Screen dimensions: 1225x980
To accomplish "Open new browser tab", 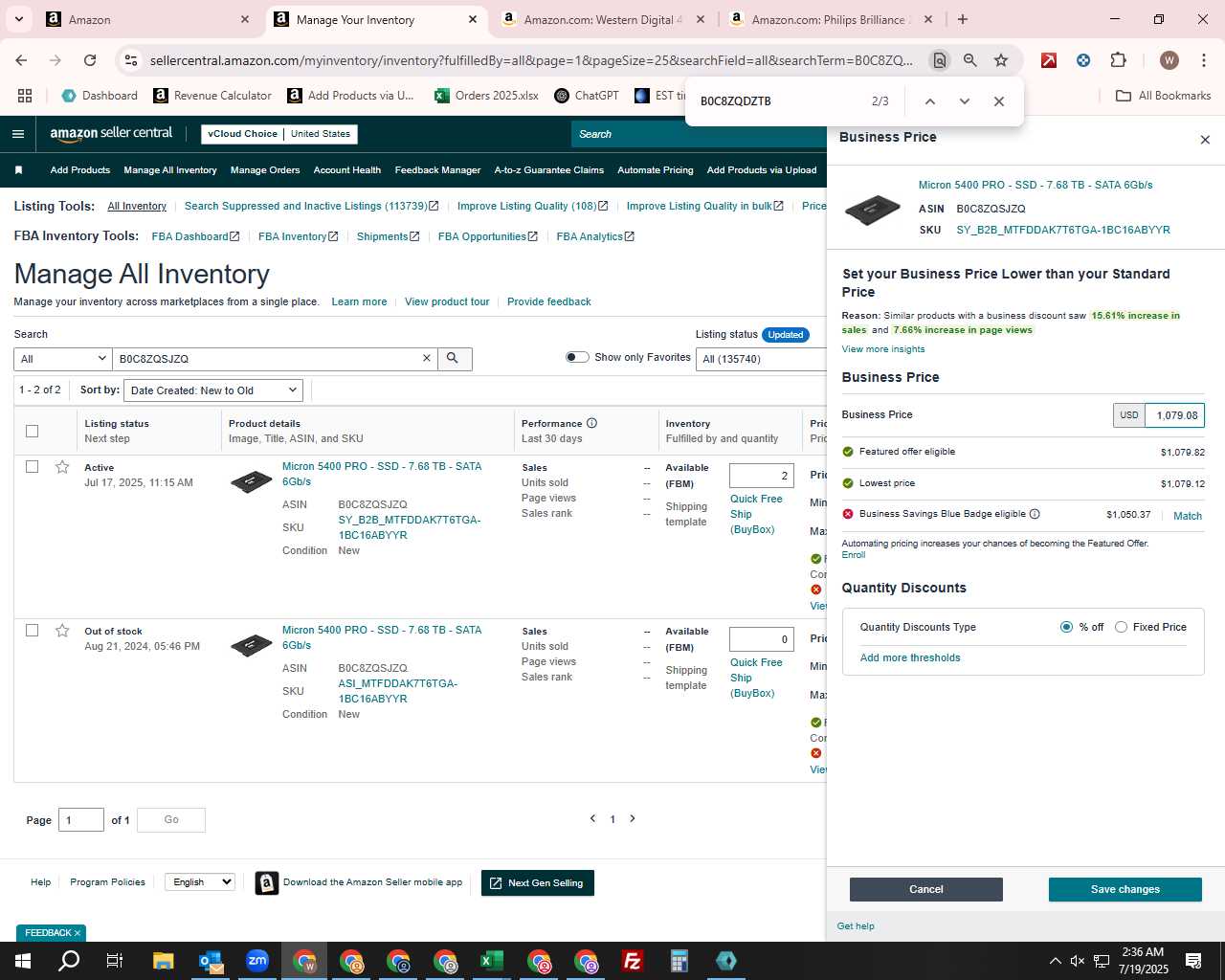I will coord(963,19).
